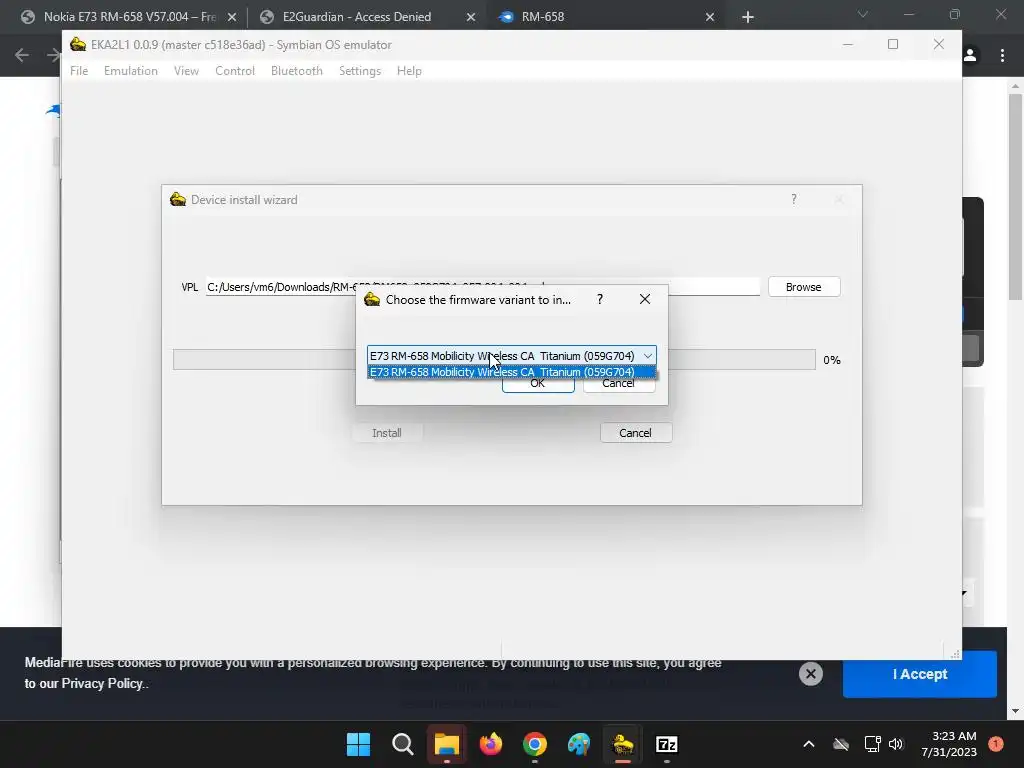The width and height of the screenshot is (1024, 768).
Task: Switch to Nokia E73 RM-658 browser tab
Action: pyautogui.click(x=129, y=17)
